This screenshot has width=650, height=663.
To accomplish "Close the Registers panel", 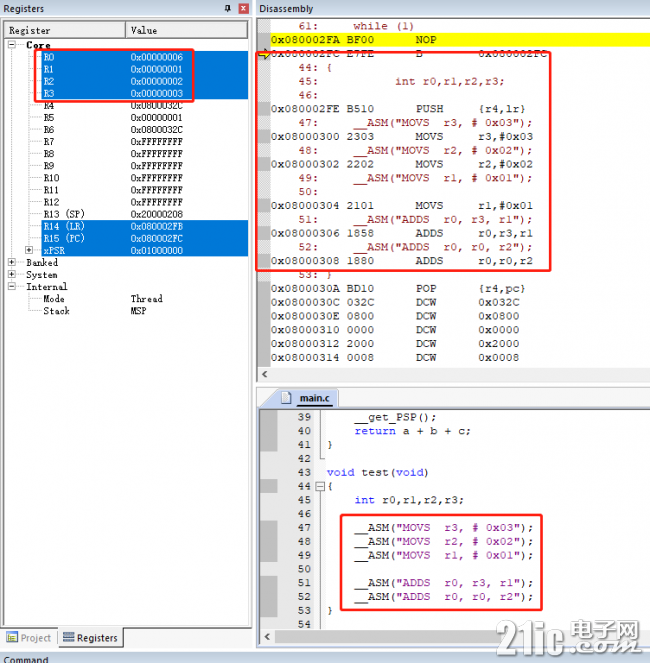I will tap(244, 8).
